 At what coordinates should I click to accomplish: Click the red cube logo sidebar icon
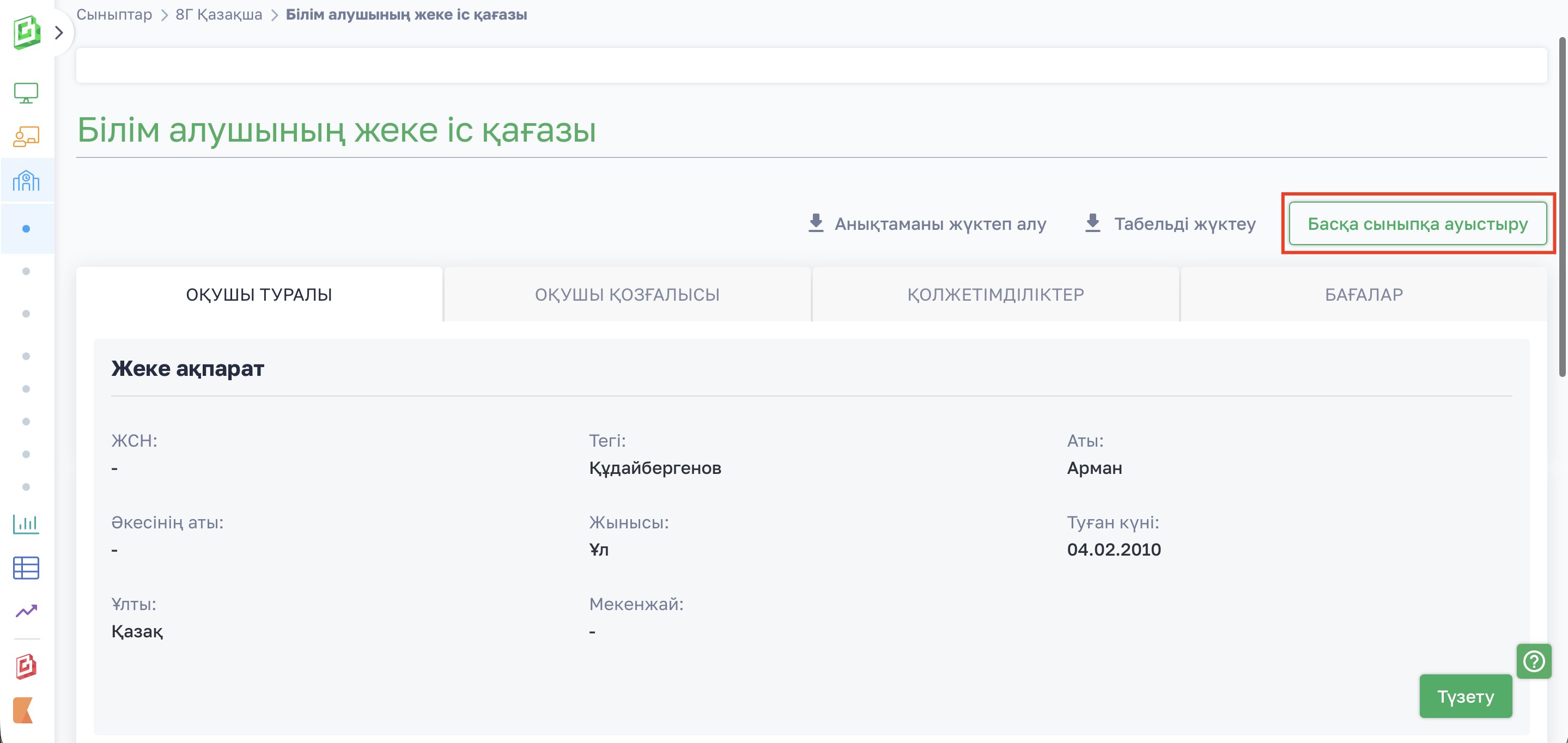coord(26,666)
